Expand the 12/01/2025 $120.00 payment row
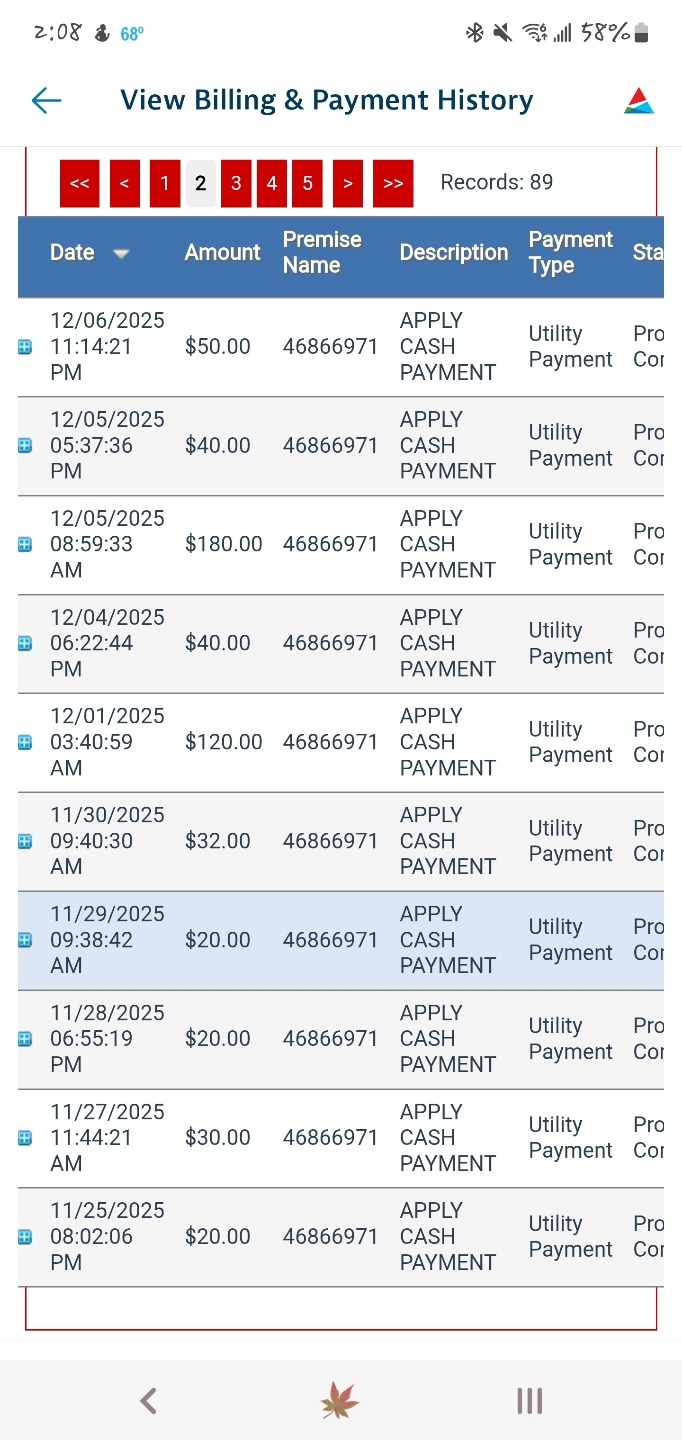This screenshot has height=1440, width=682. pos(25,742)
